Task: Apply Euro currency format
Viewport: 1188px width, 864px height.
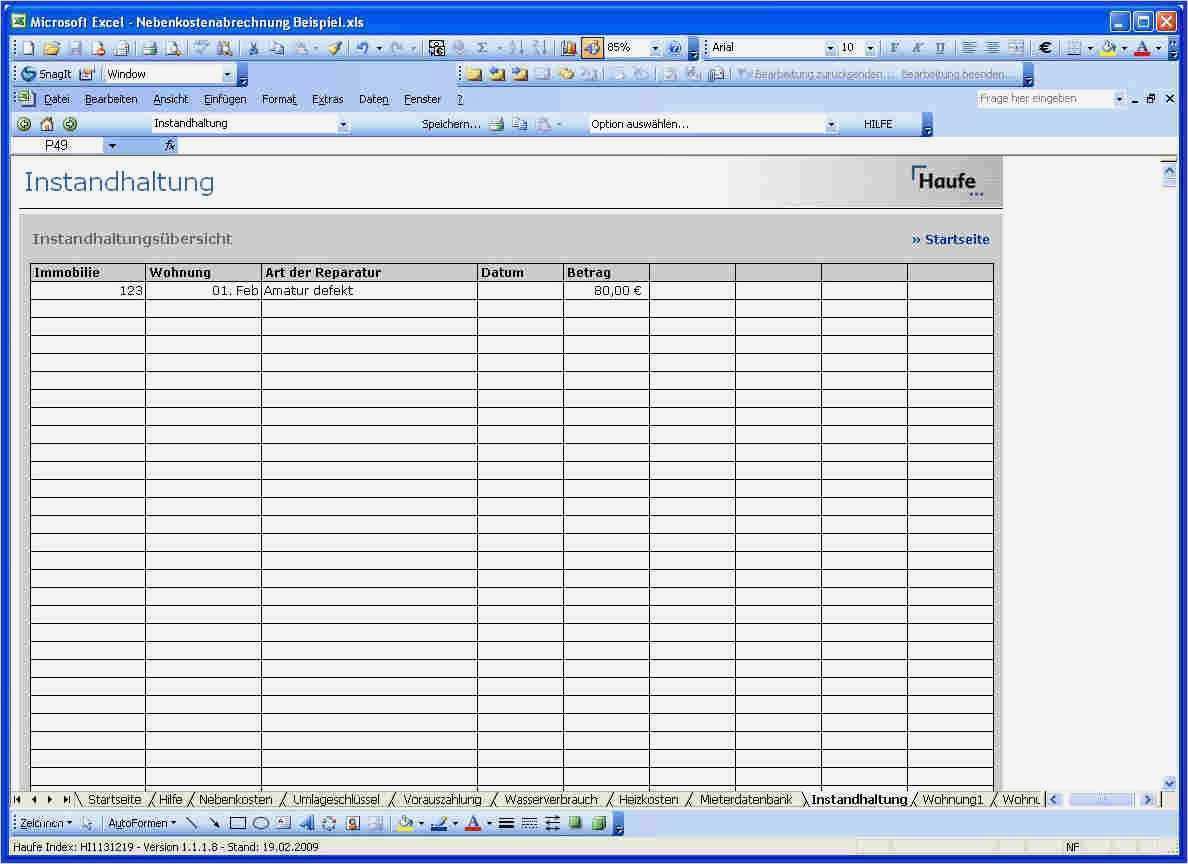Action: click(1045, 49)
